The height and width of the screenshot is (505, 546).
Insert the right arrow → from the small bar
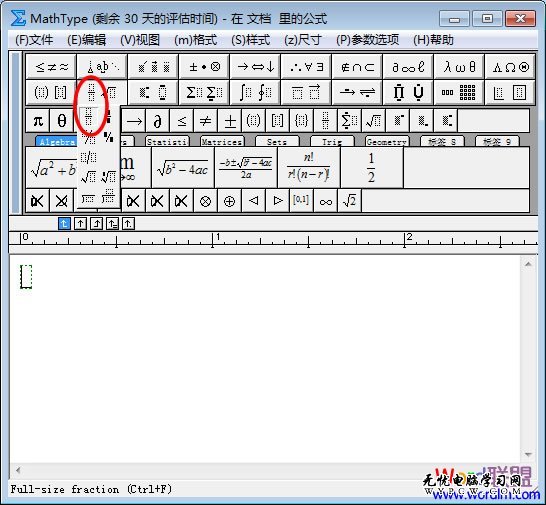[134, 121]
